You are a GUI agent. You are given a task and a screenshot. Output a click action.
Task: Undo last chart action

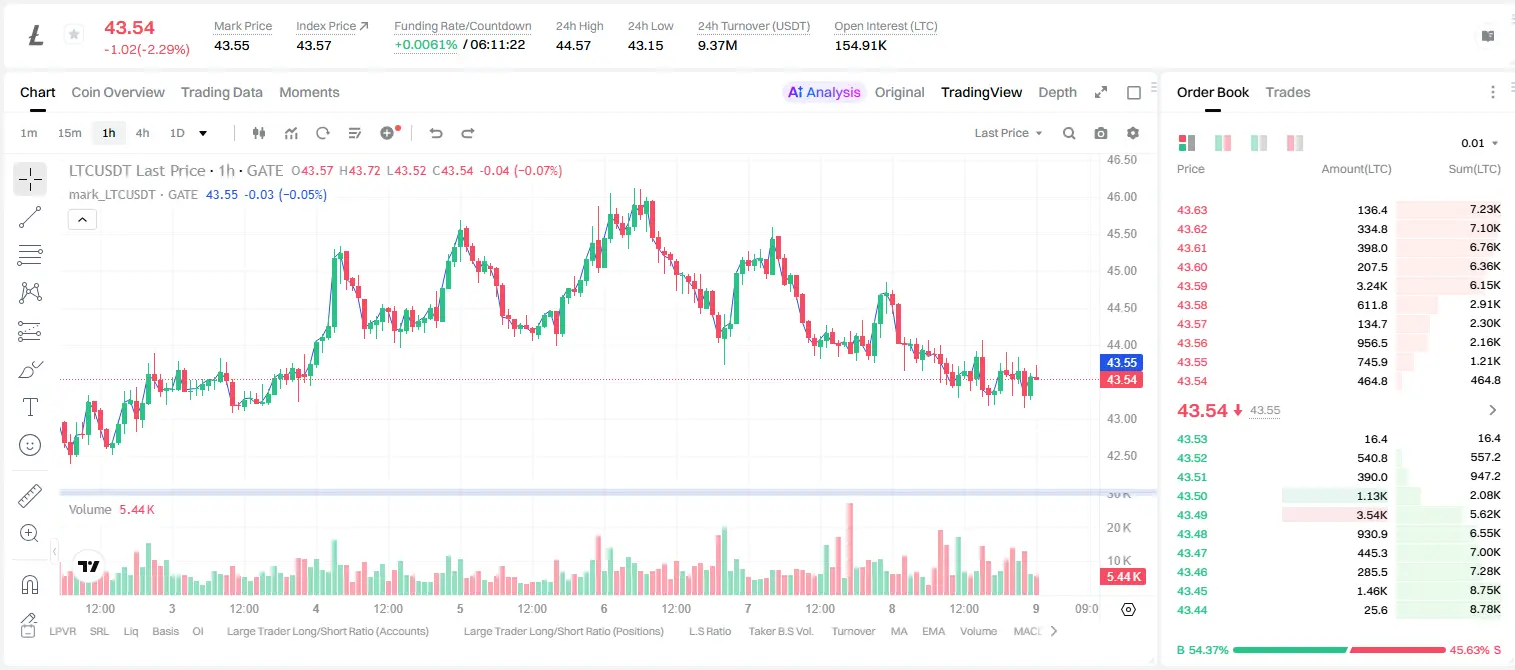tap(436, 133)
